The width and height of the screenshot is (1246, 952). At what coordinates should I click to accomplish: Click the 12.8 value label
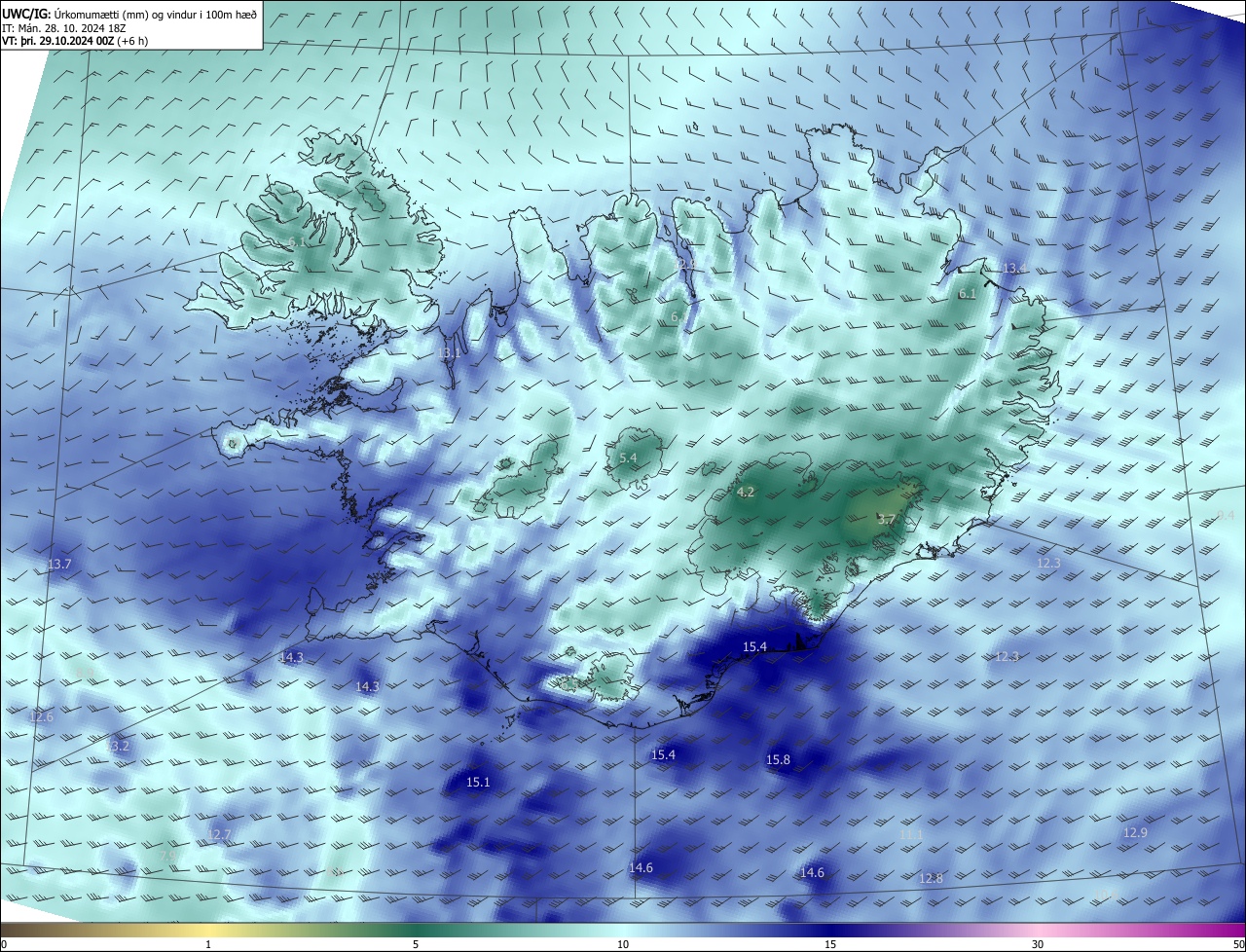[931, 878]
